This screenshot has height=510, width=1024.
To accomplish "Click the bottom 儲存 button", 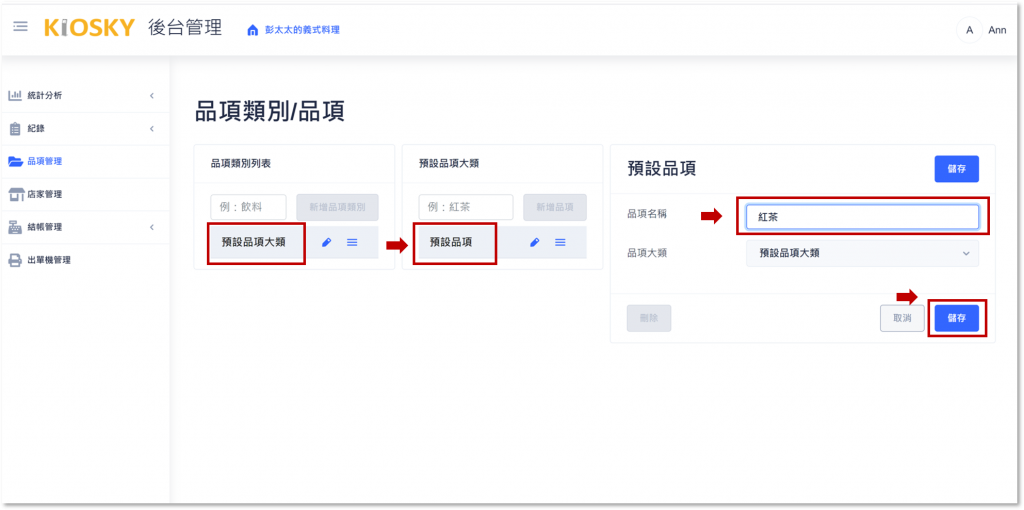I will [x=957, y=318].
